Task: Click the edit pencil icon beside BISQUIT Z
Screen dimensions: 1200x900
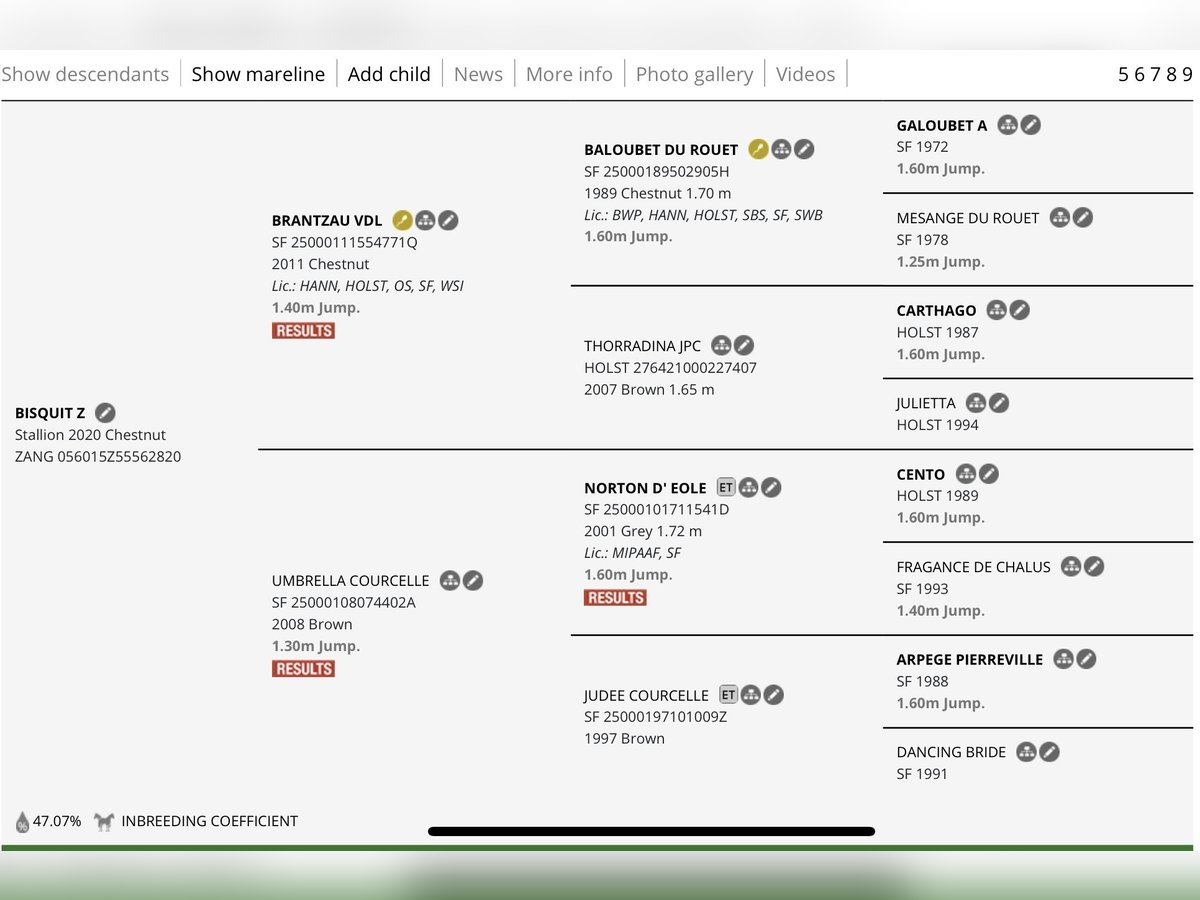Action: pos(105,413)
